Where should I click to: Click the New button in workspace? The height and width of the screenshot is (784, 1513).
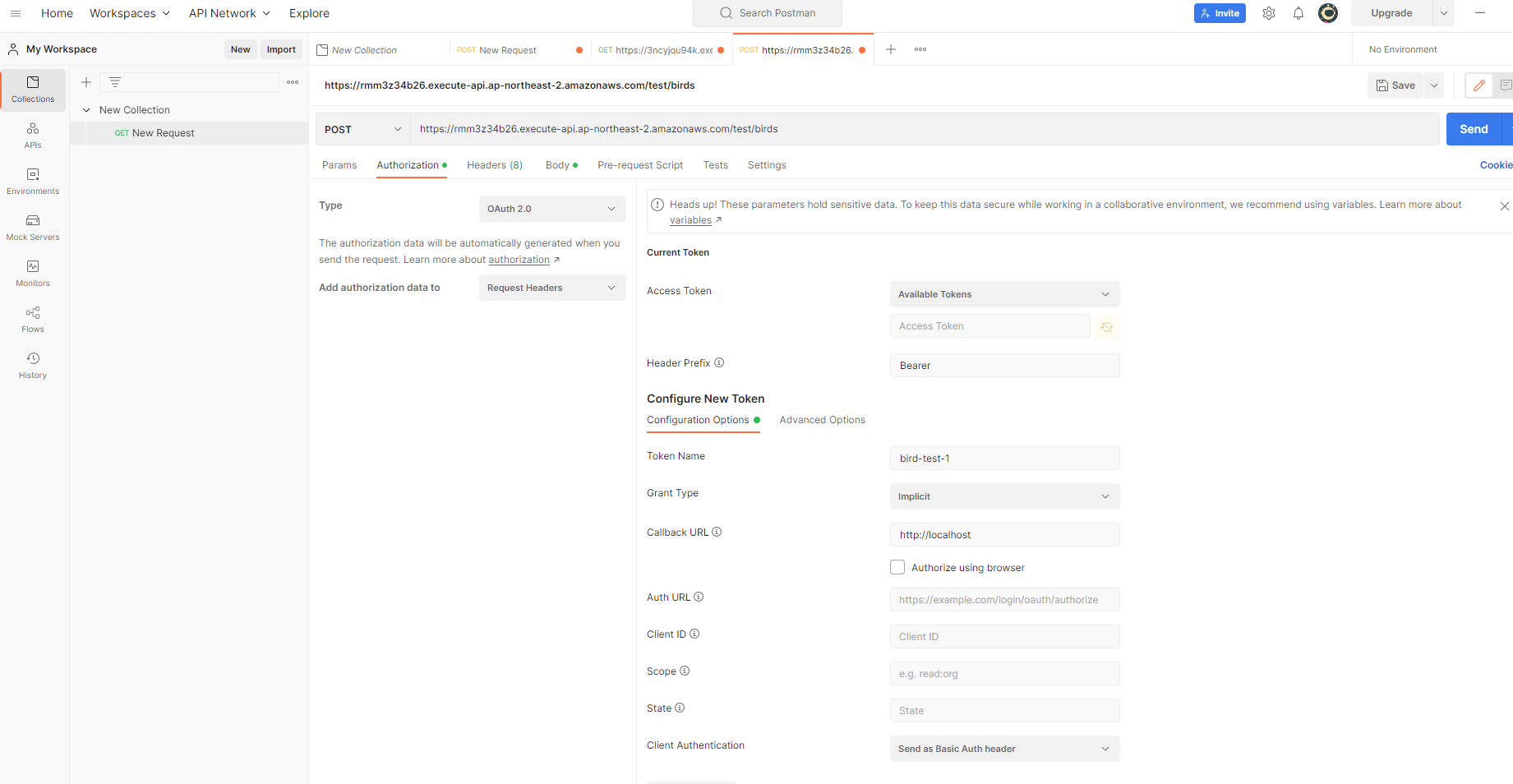point(241,49)
